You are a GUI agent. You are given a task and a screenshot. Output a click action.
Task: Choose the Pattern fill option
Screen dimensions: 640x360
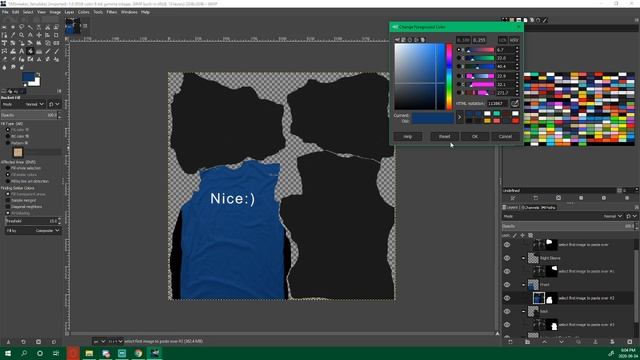pos(18,143)
